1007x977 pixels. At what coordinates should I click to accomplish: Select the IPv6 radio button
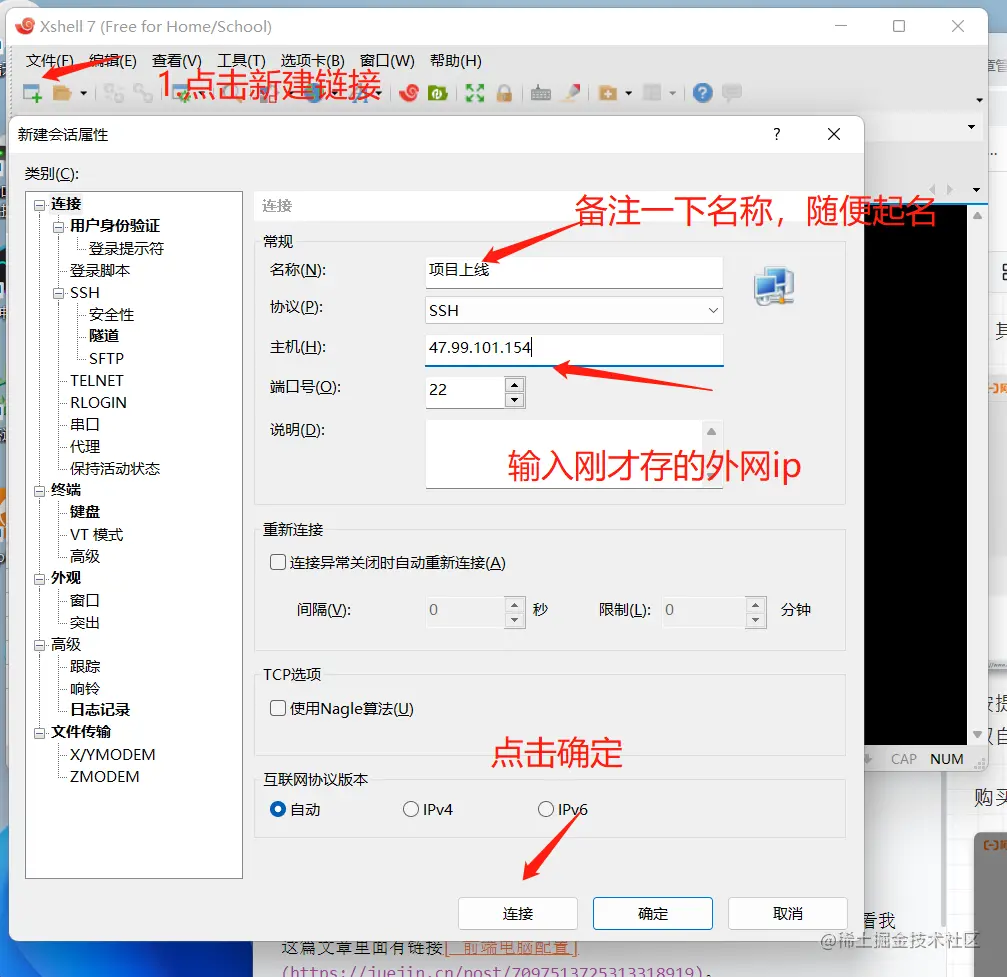tap(546, 809)
